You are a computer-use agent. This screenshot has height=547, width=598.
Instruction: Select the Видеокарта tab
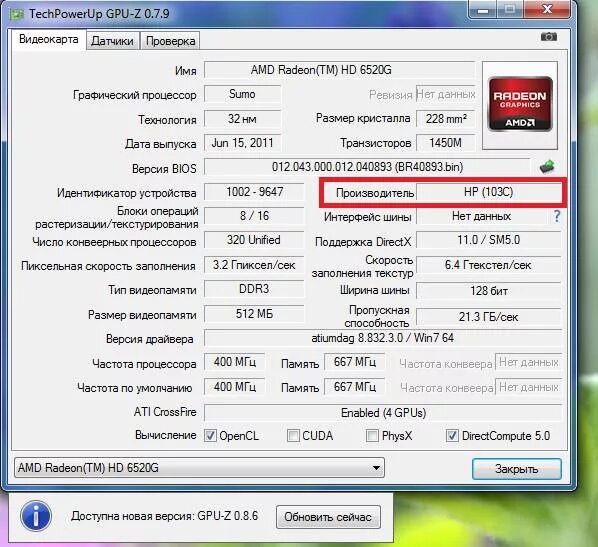pos(48,39)
